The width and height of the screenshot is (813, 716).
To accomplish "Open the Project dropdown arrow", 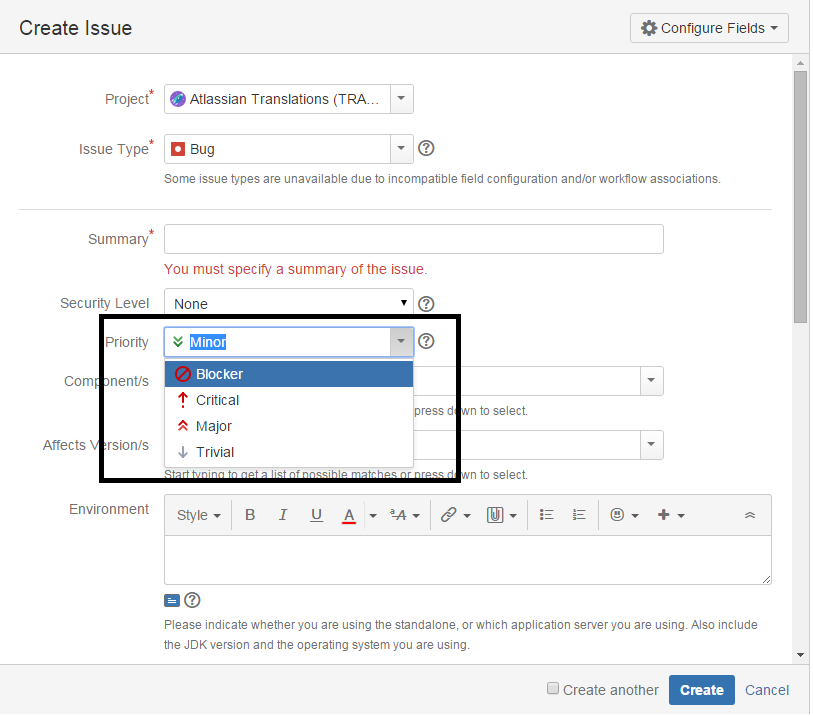I will pos(400,99).
